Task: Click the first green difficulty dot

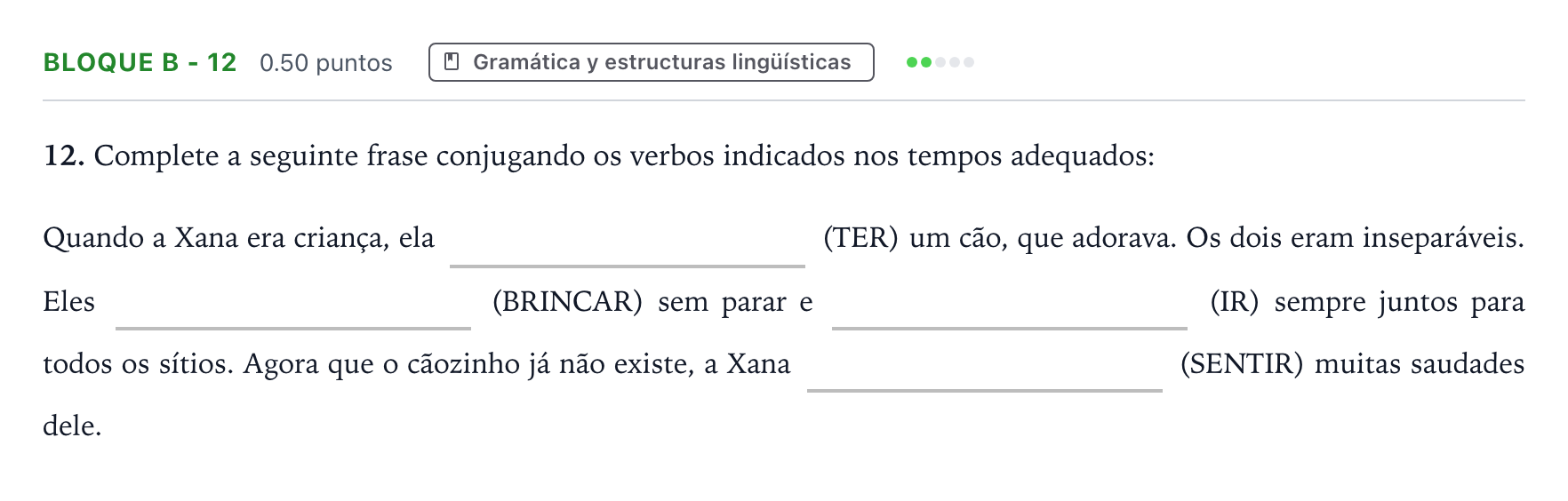Action: click(912, 62)
